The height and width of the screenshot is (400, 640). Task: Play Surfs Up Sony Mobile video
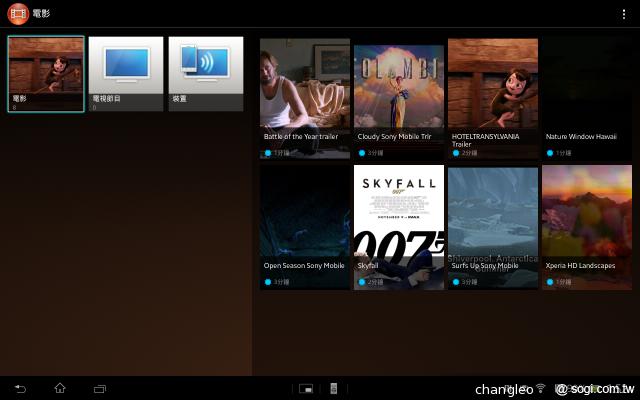tap(493, 227)
